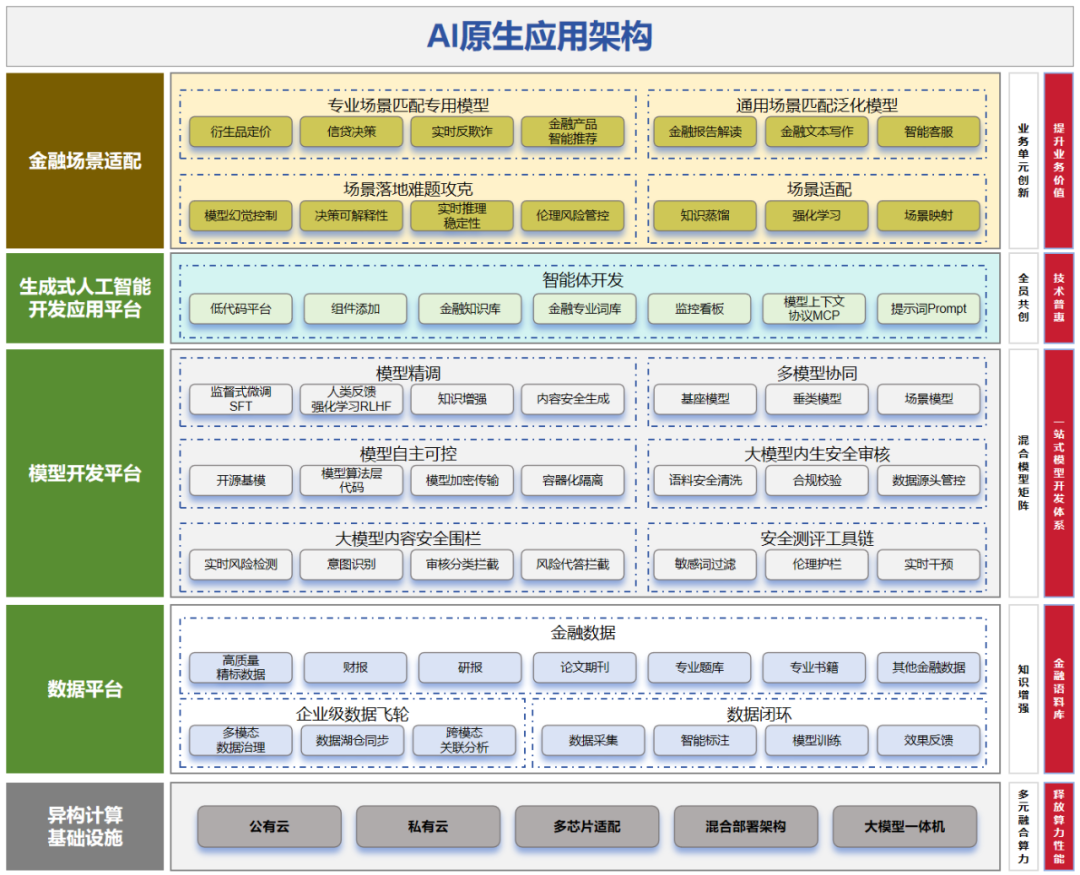Screen dimensions: 1080x875
Task: Select the 实时推理稳定性 box
Action: point(462,216)
